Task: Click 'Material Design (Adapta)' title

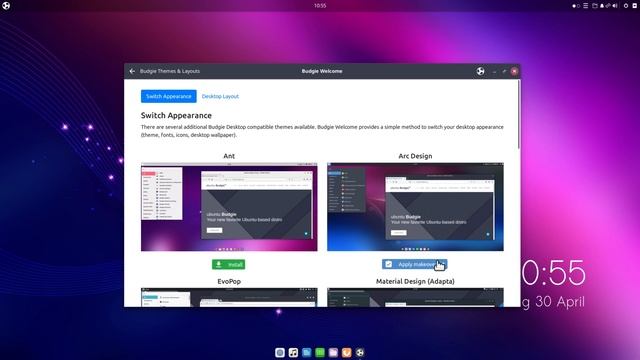Action: click(x=415, y=281)
